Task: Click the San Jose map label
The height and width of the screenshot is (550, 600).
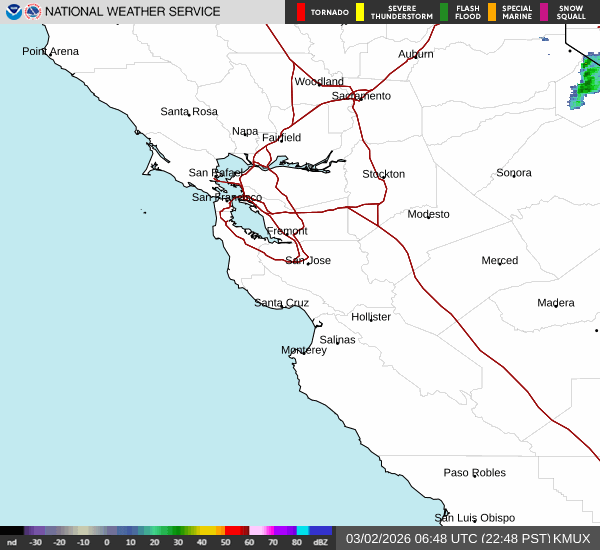Action: coord(307,260)
